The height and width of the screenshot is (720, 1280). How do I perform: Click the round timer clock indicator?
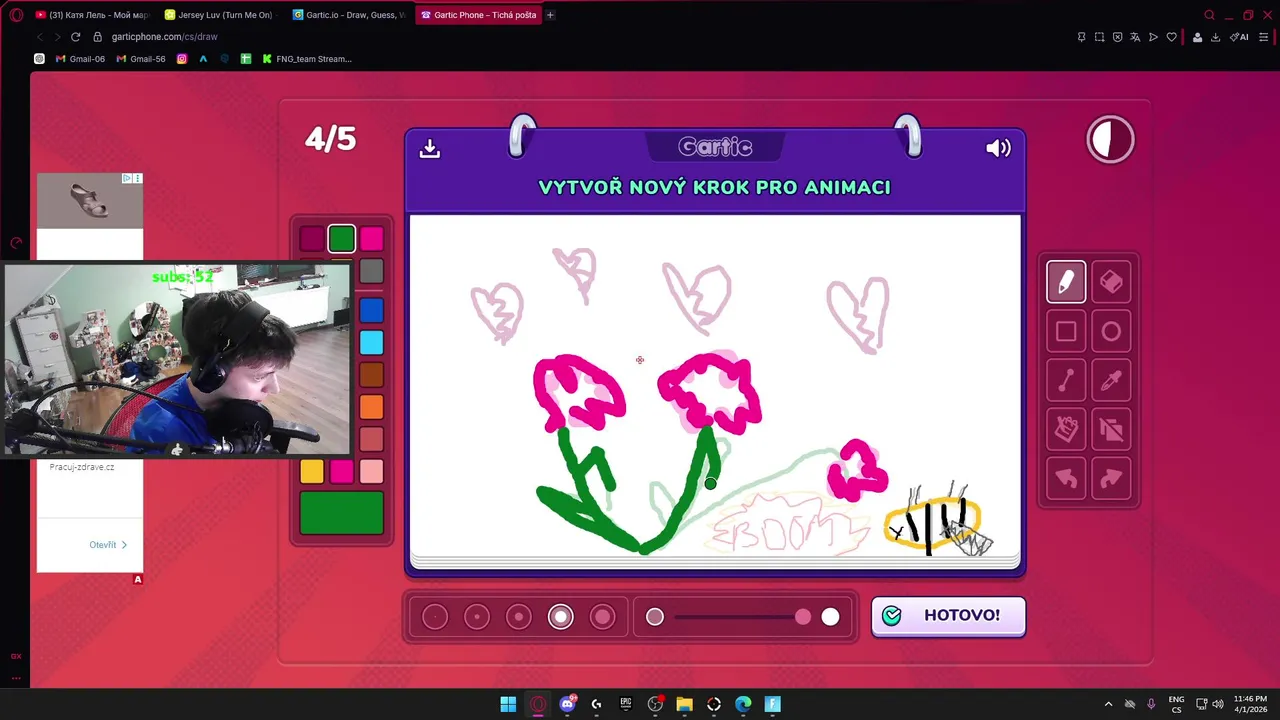coord(1110,140)
